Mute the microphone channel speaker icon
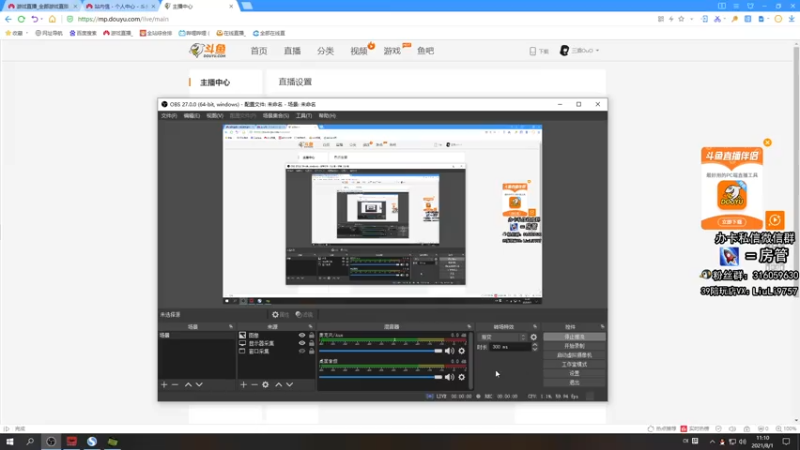Viewport: 800px width, 450px height. tap(449, 351)
